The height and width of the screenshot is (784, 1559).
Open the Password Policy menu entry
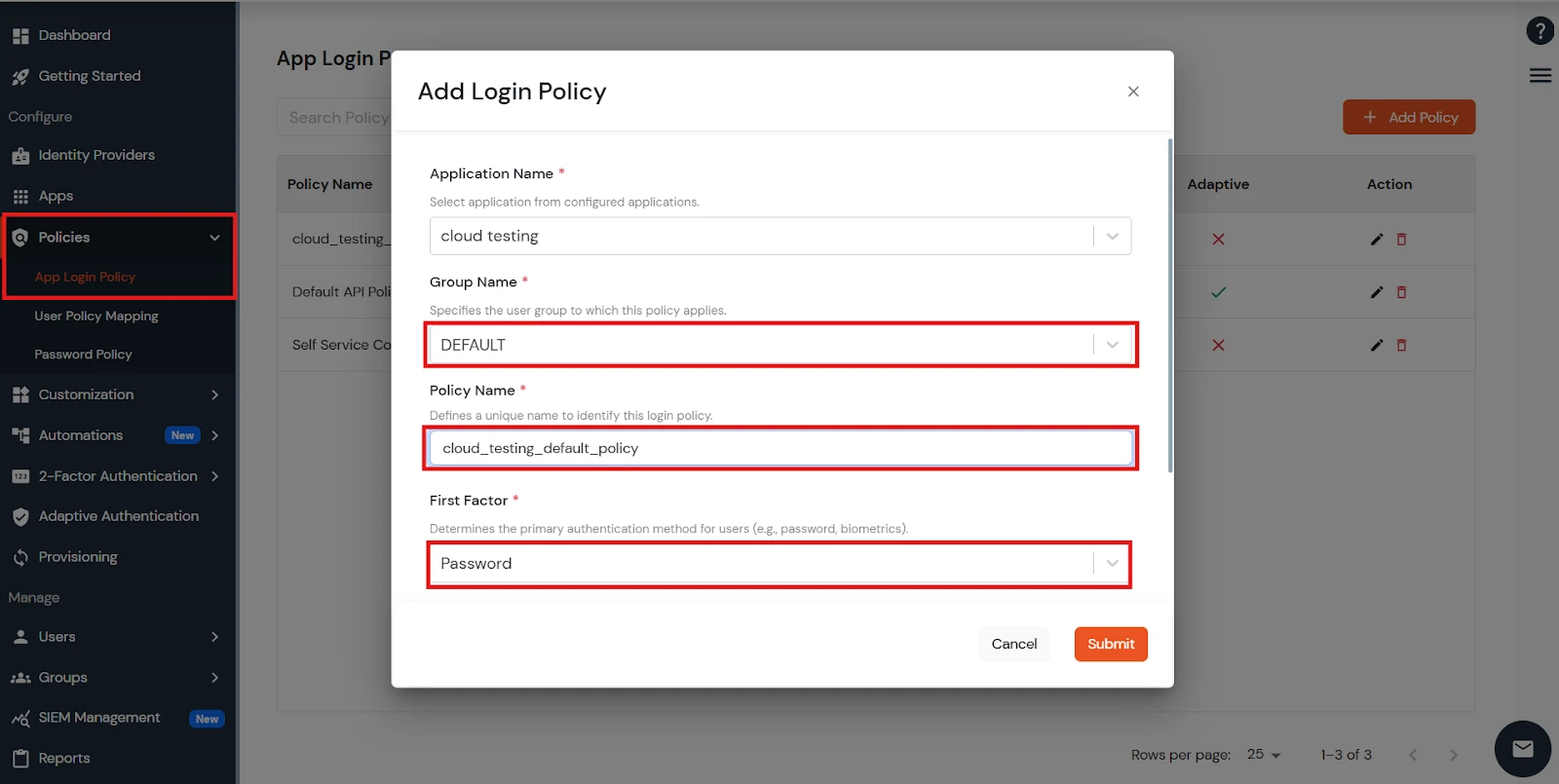click(x=84, y=354)
